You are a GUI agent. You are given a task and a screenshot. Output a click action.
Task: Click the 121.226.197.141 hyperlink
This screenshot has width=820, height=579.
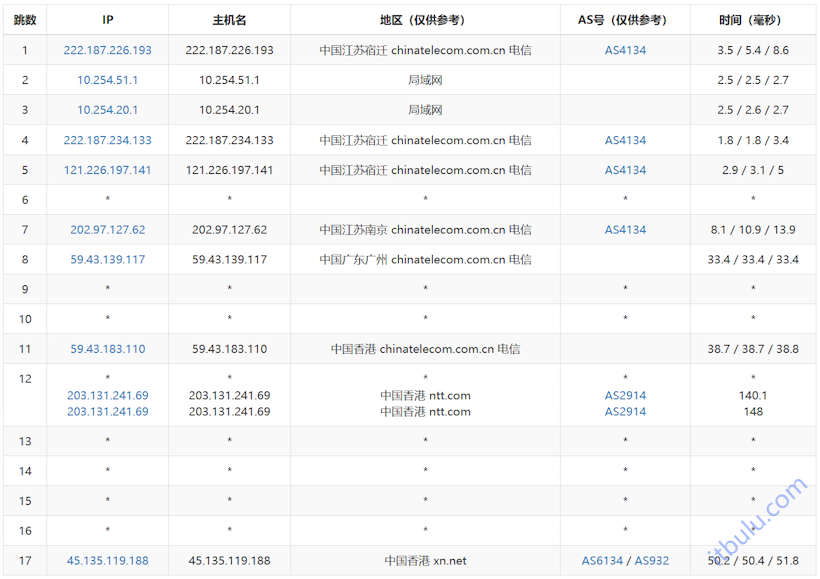[x=106, y=170]
